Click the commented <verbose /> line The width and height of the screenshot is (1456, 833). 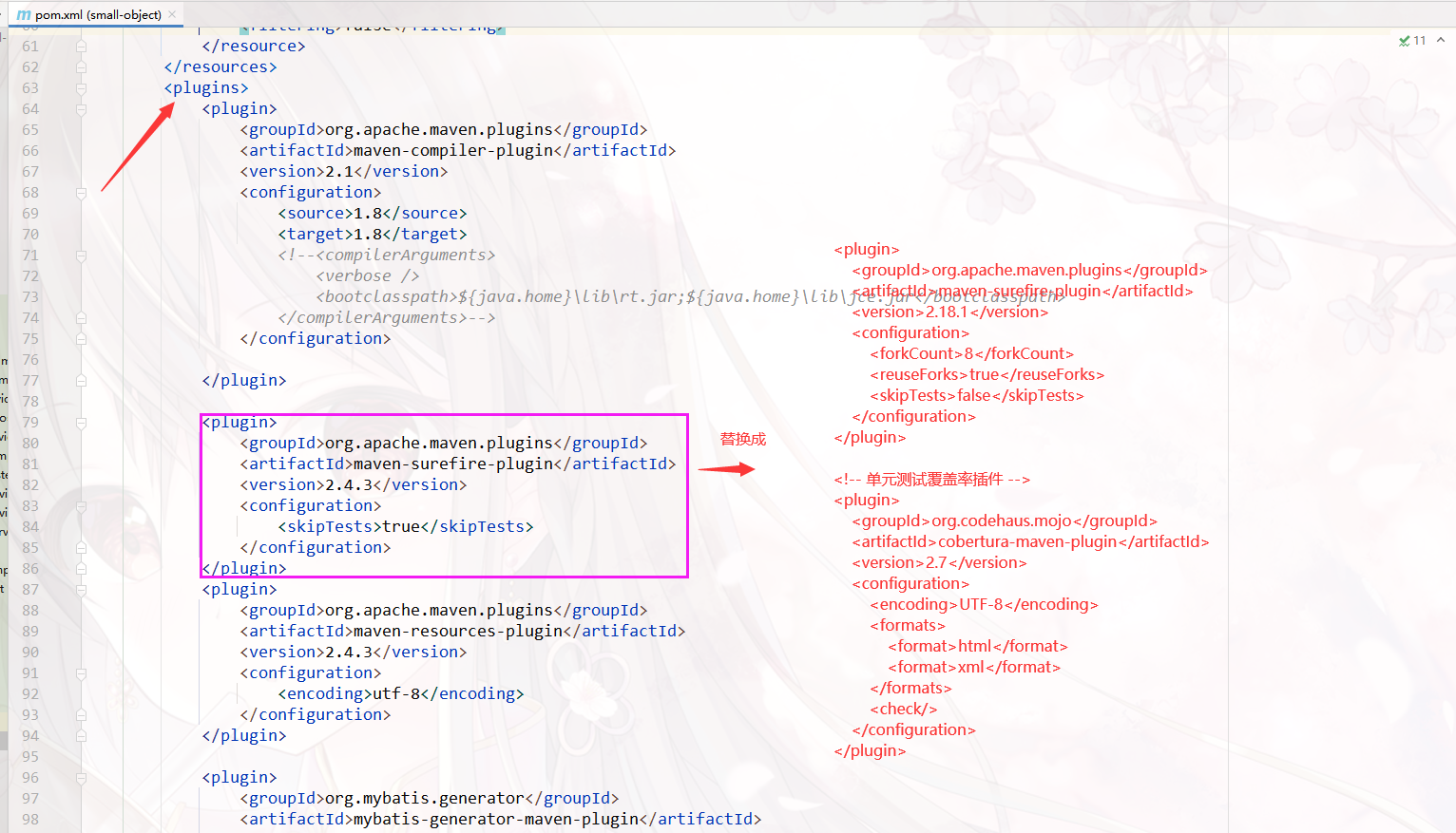[368, 275]
